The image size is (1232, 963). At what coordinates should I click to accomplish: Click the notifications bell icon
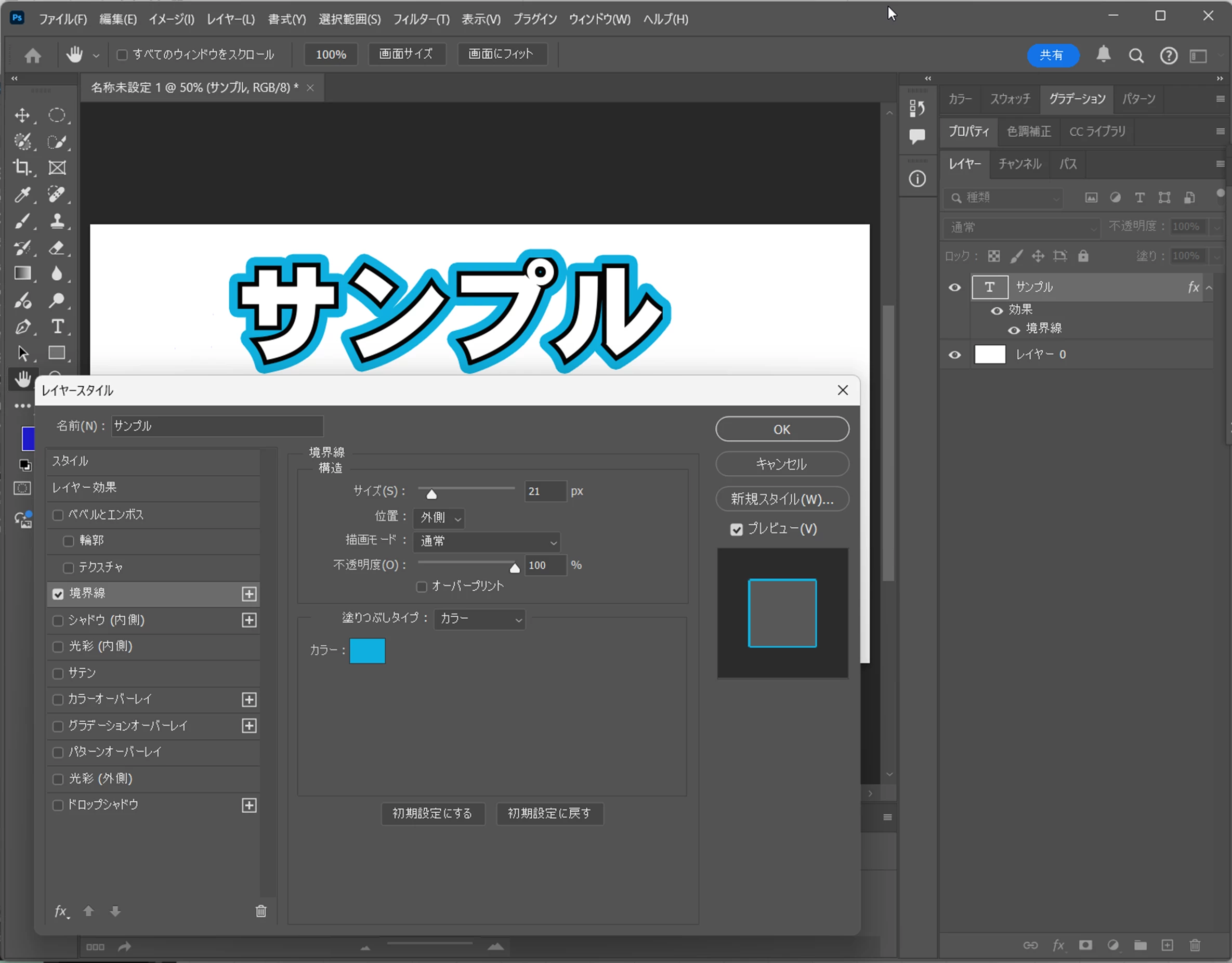[x=1104, y=54]
